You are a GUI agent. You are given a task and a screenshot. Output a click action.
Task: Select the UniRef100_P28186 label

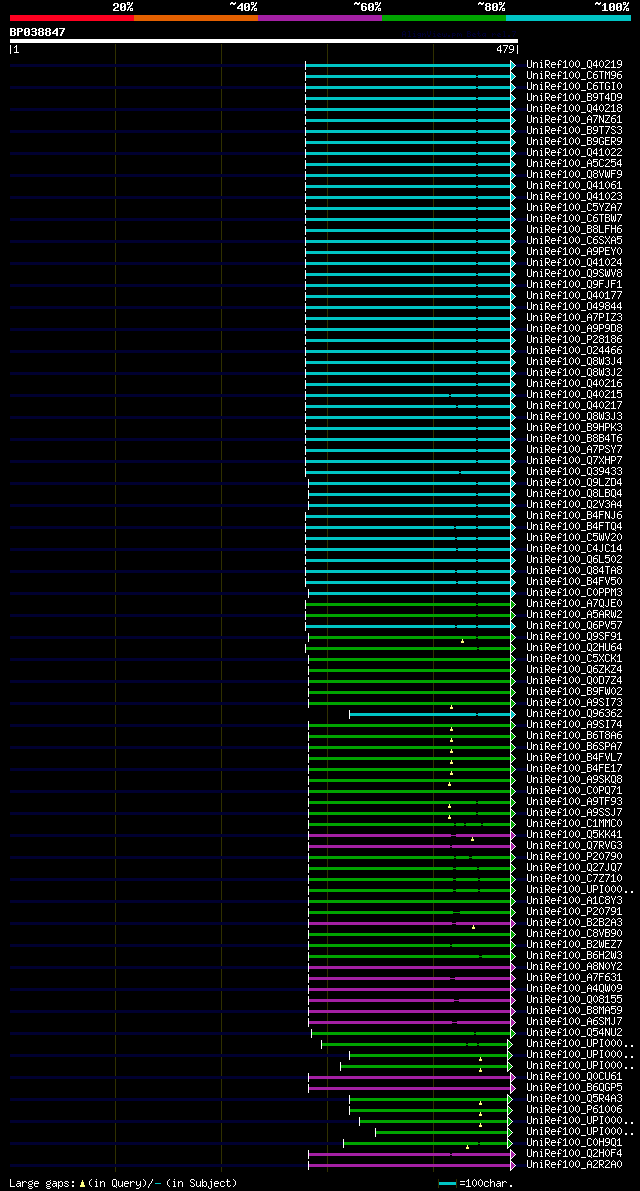click(x=574, y=340)
